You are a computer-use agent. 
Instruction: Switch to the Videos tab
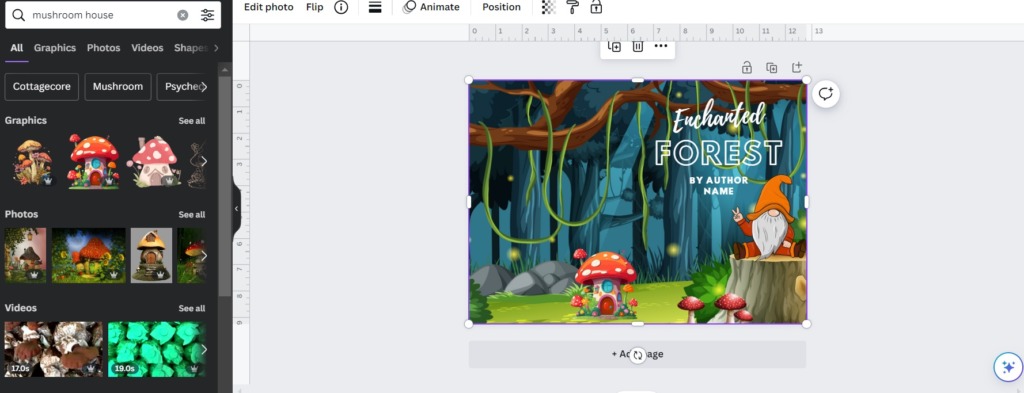[147, 48]
